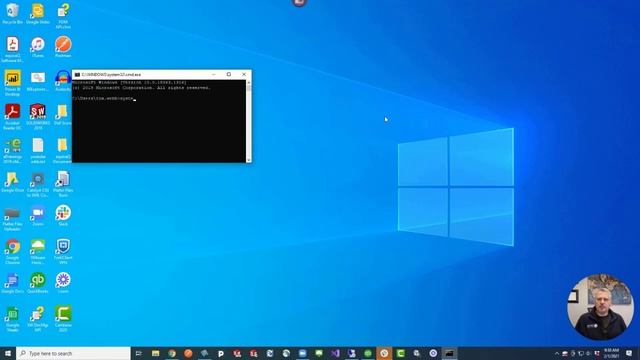Open the eDrawings desktop shortcut
Screen dimensions: 640x360
coord(13,150)
